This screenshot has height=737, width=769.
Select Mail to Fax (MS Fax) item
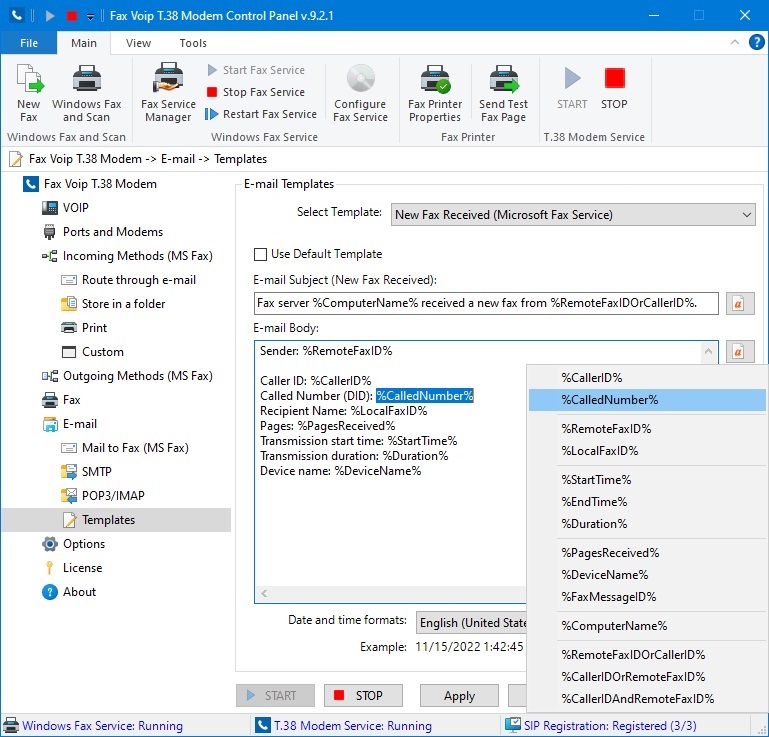click(x=125, y=448)
